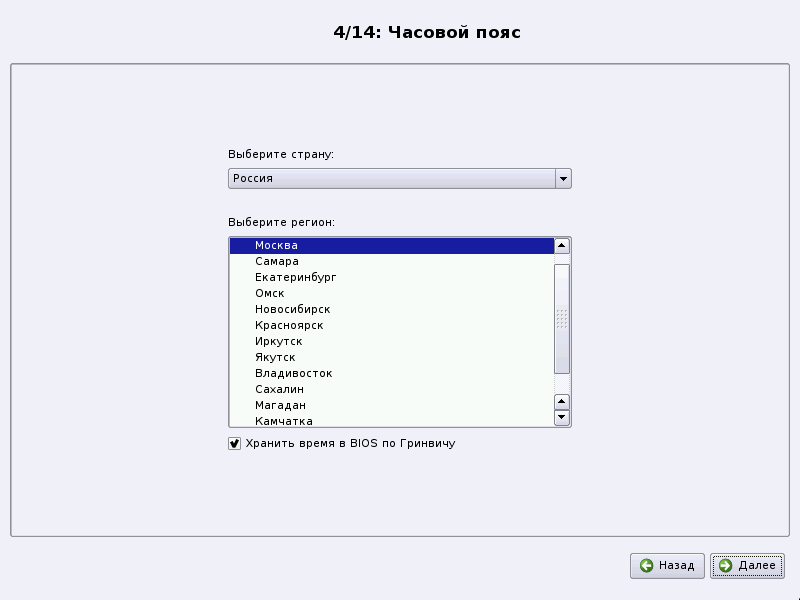Choose the Сахалин region entry
Image resolution: width=800 pixels, height=600 pixels.
pyautogui.click(x=279, y=389)
